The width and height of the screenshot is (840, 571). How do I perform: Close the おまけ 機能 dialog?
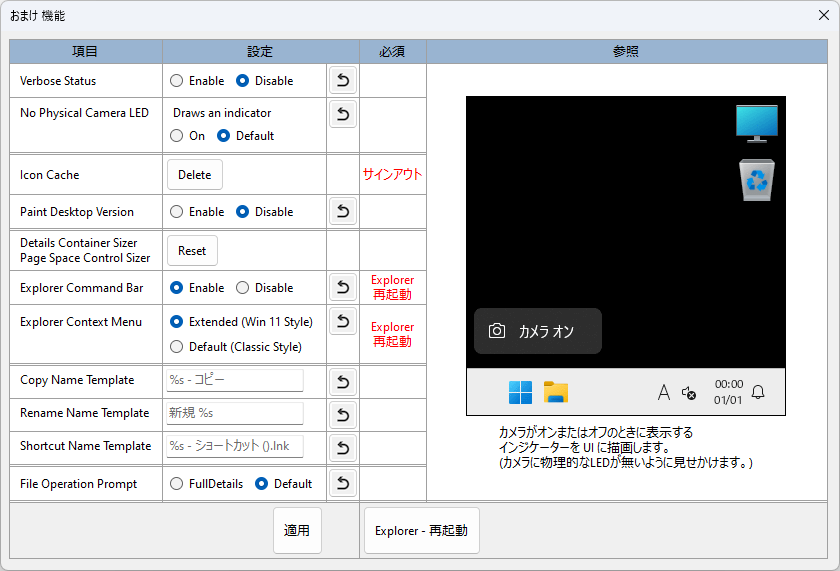pyautogui.click(x=824, y=15)
